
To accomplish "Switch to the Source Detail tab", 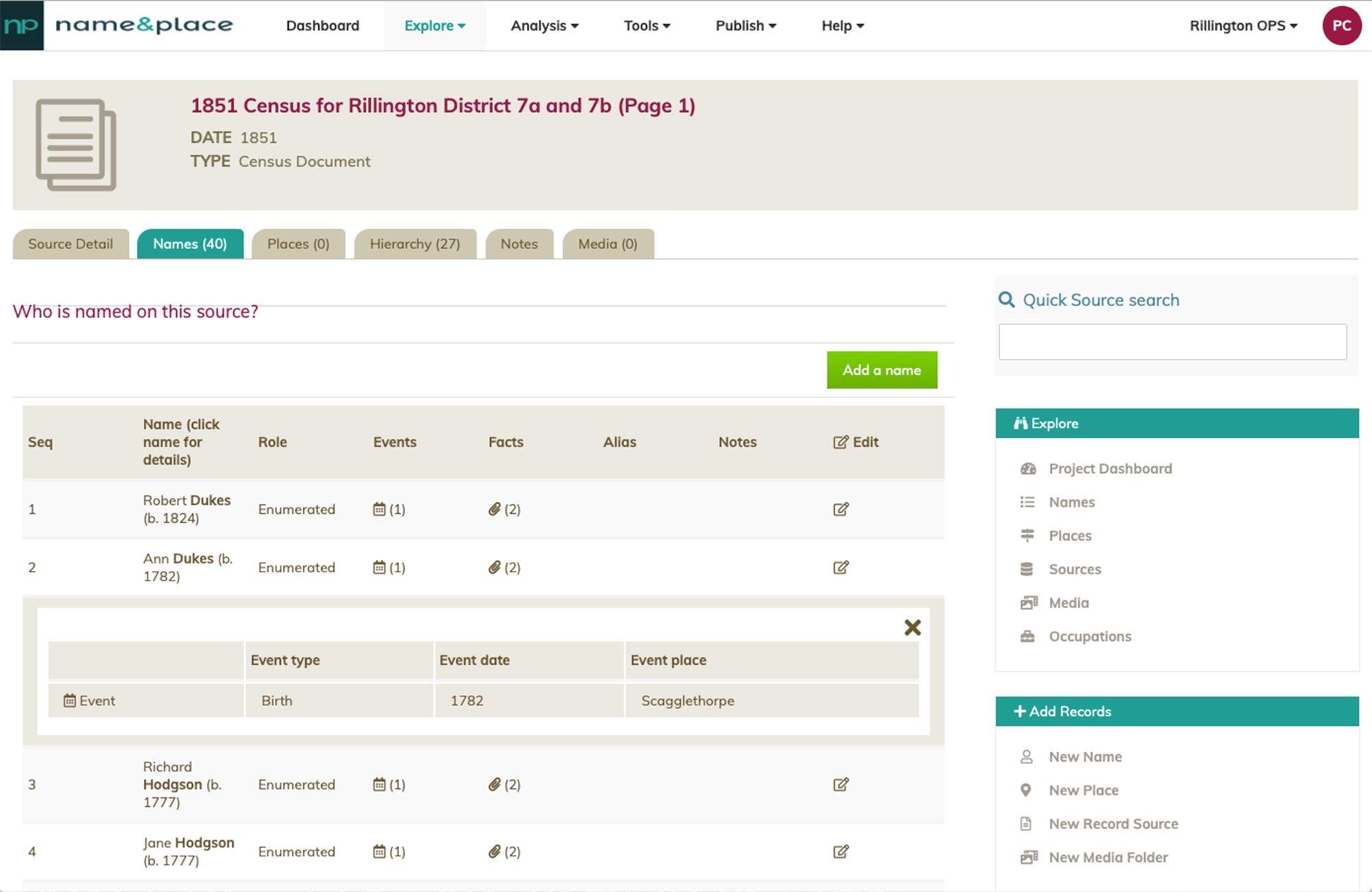I will point(71,244).
